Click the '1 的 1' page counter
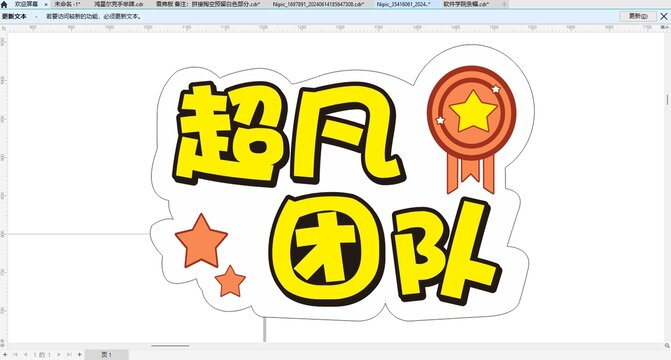Viewport: 671px width, 360px height. pos(42,354)
